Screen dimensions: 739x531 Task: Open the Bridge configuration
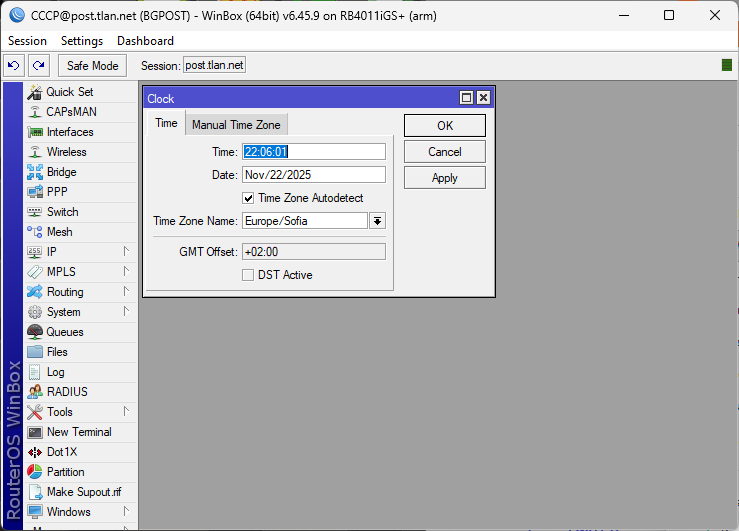click(x=61, y=172)
